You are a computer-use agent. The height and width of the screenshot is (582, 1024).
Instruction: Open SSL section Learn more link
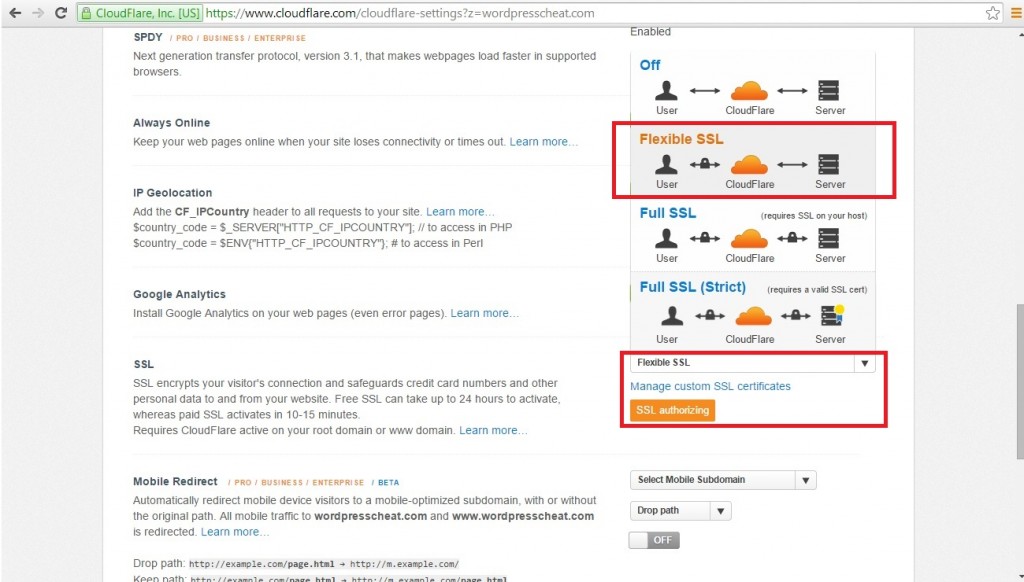[493, 430]
